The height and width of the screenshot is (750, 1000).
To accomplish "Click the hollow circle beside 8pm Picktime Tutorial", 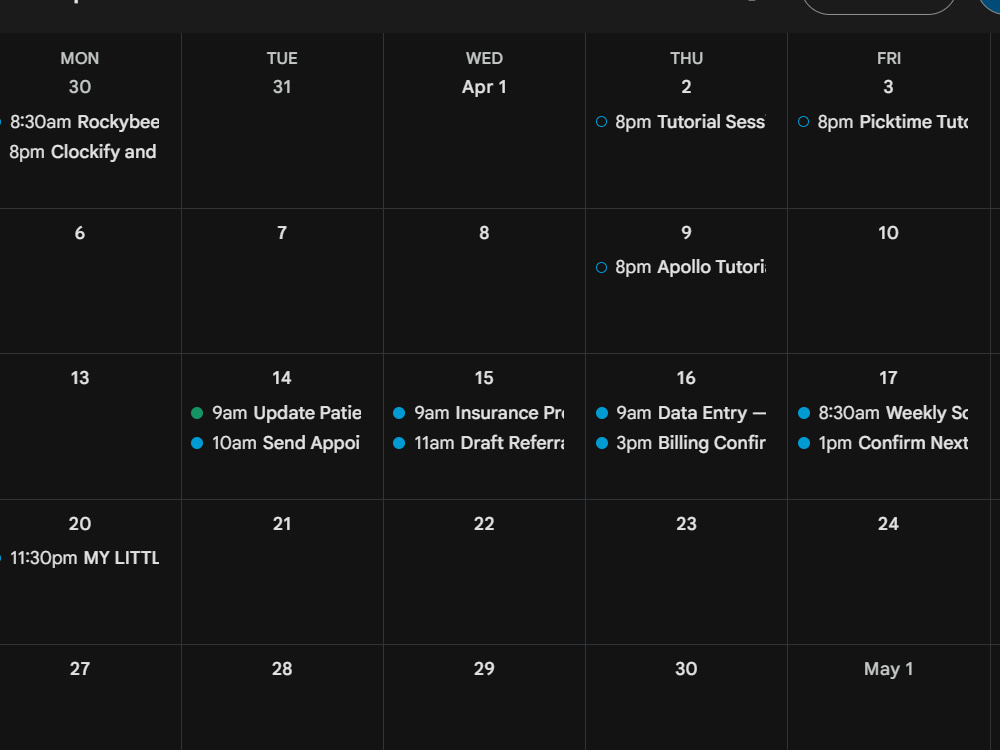I will pyautogui.click(x=804, y=122).
